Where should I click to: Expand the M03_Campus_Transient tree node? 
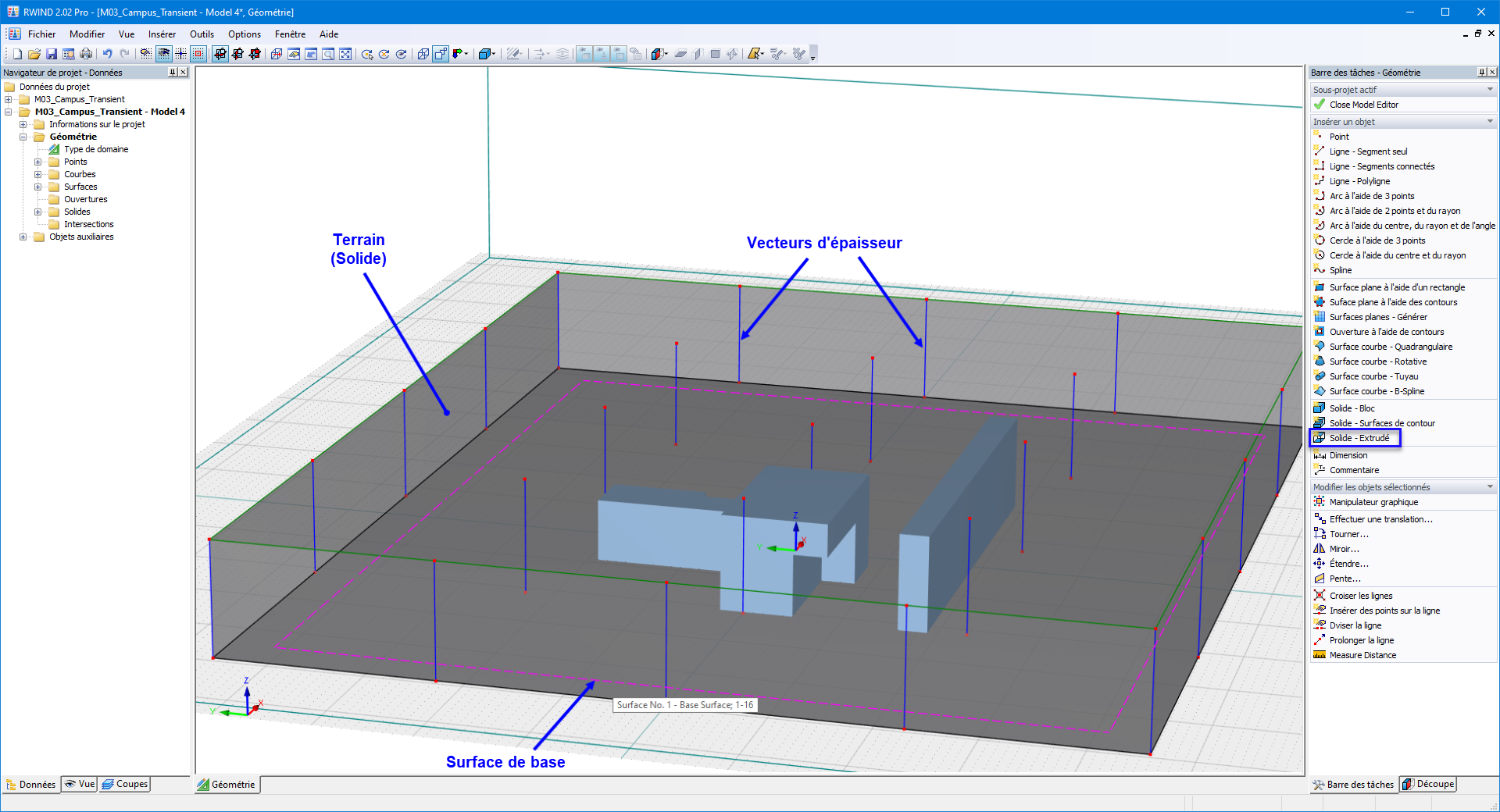coord(9,99)
